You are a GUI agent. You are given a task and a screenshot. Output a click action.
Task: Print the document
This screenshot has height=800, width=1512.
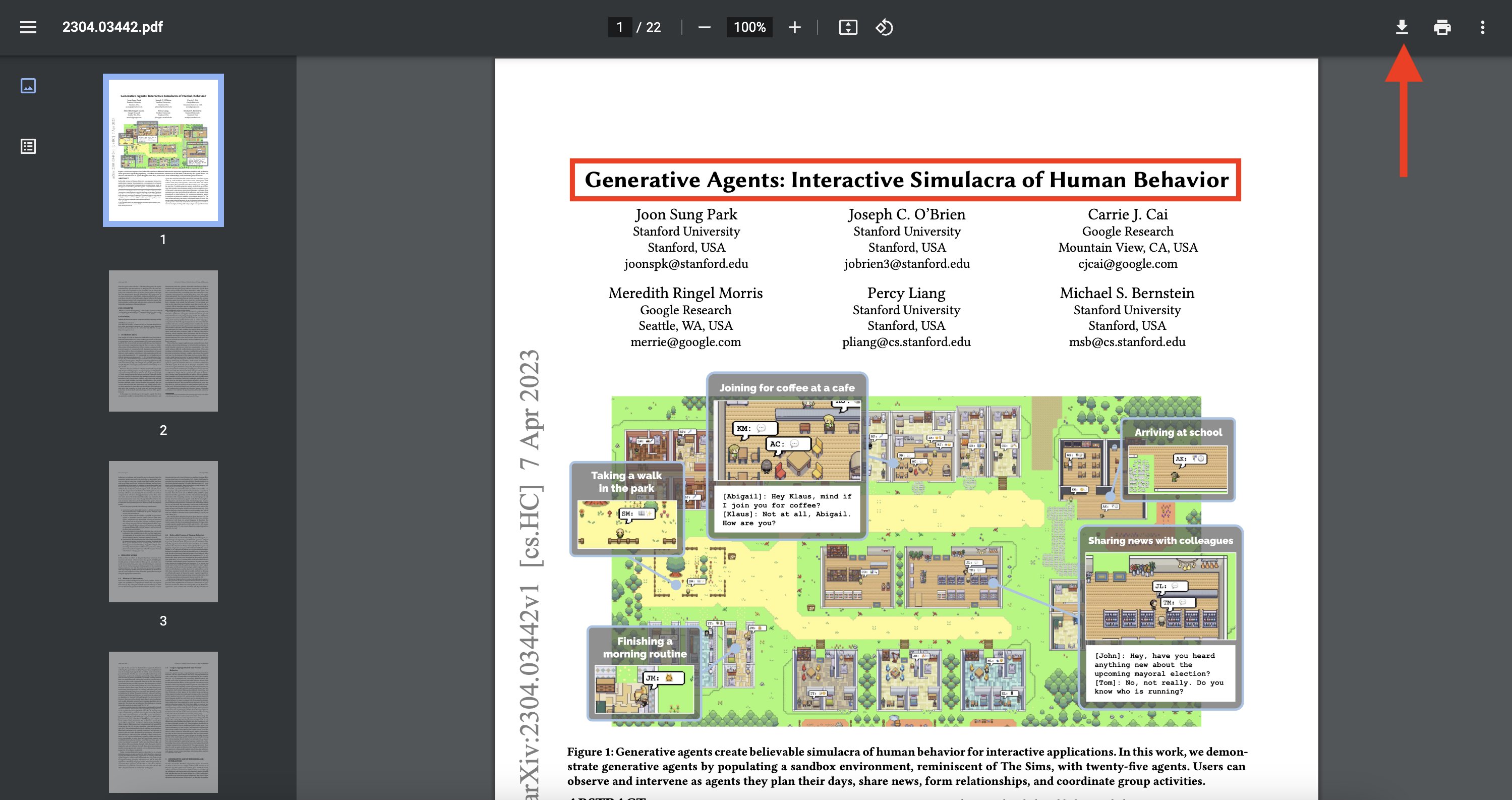(1442, 27)
